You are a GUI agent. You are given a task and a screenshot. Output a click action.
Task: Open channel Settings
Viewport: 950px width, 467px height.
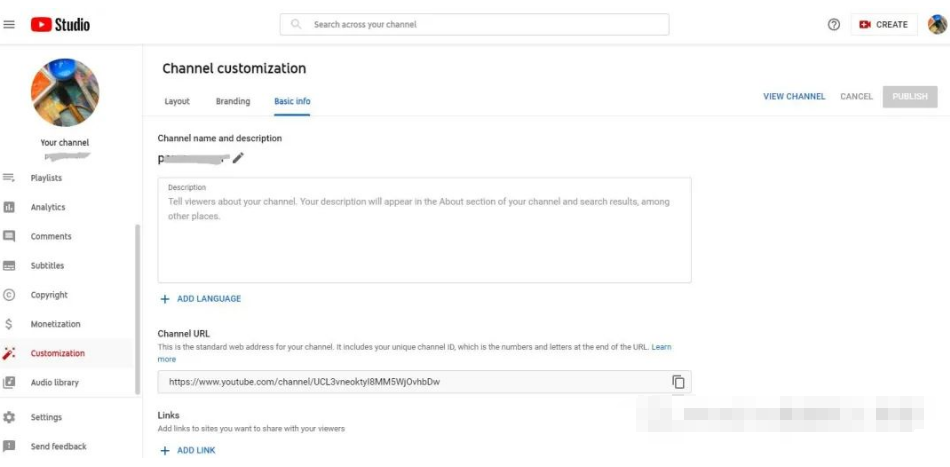[x=46, y=417]
